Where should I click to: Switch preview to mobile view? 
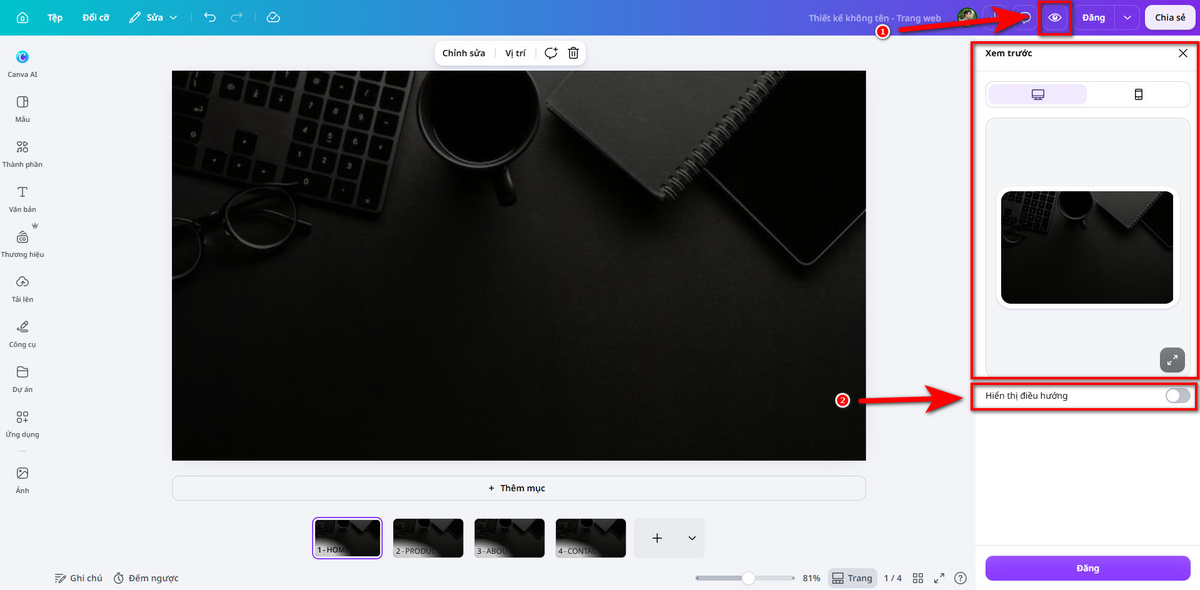pos(1138,94)
